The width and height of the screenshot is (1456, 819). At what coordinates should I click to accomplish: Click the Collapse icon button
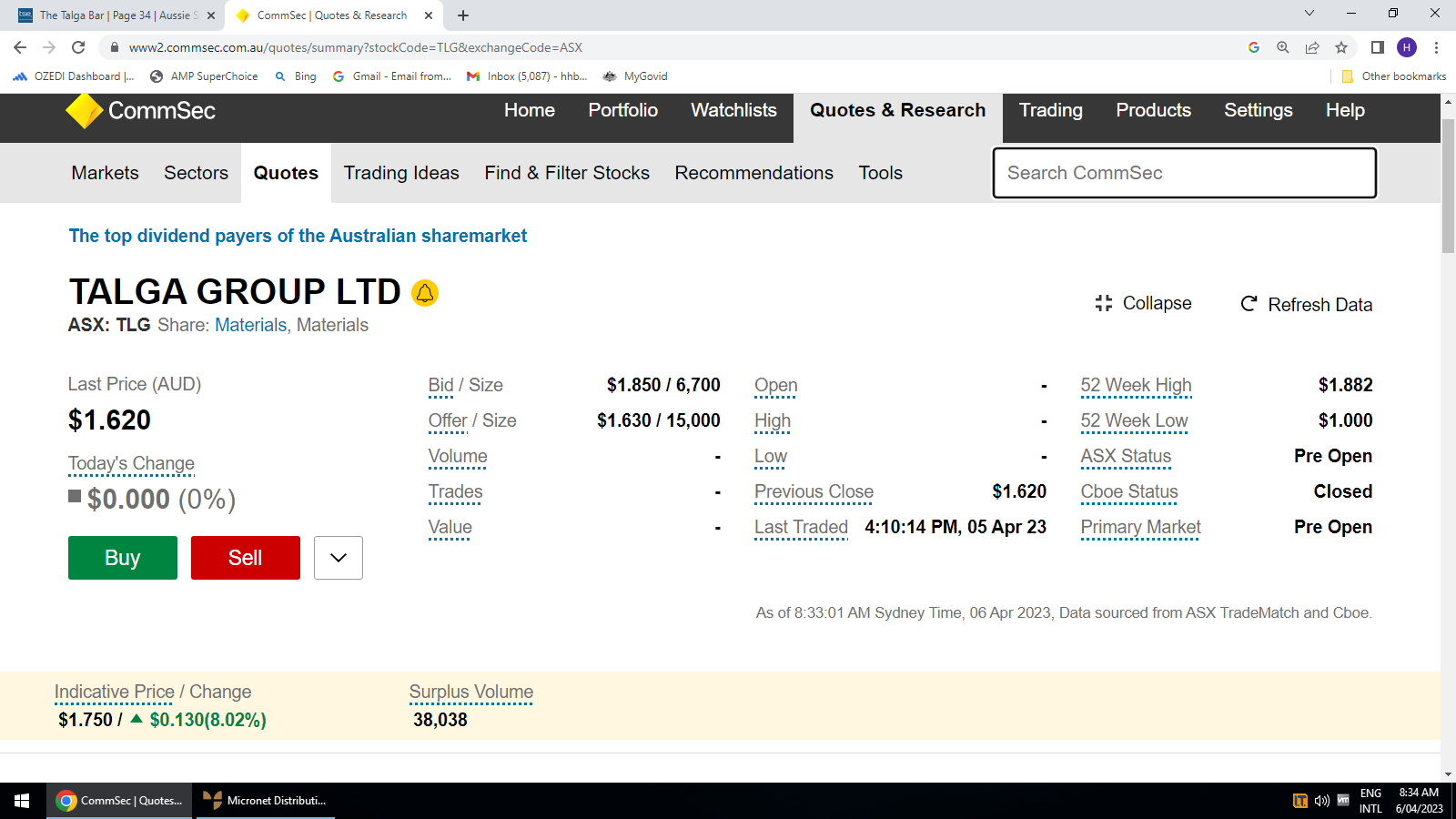pos(1104,303)
